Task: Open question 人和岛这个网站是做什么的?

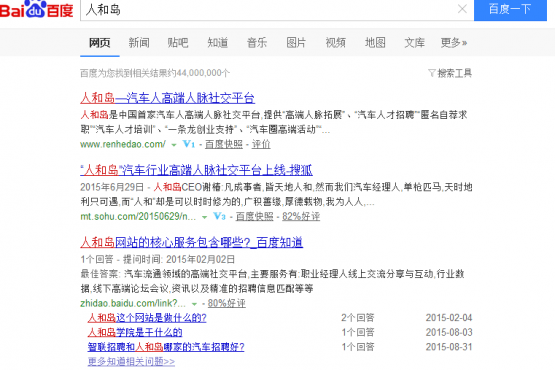Action: [x=147, y=318]
